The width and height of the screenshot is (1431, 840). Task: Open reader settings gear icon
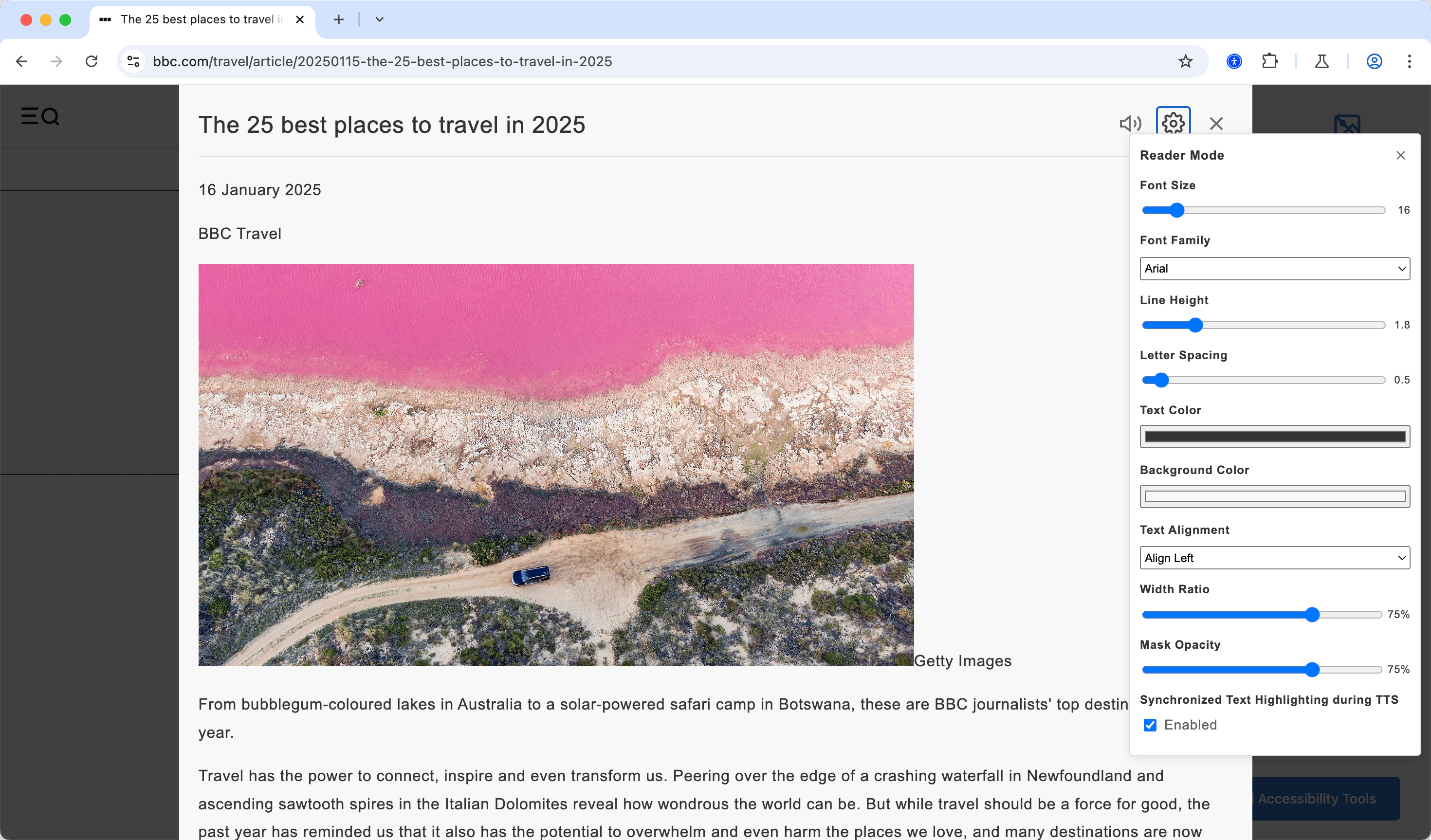click(x=1173, y=122)
